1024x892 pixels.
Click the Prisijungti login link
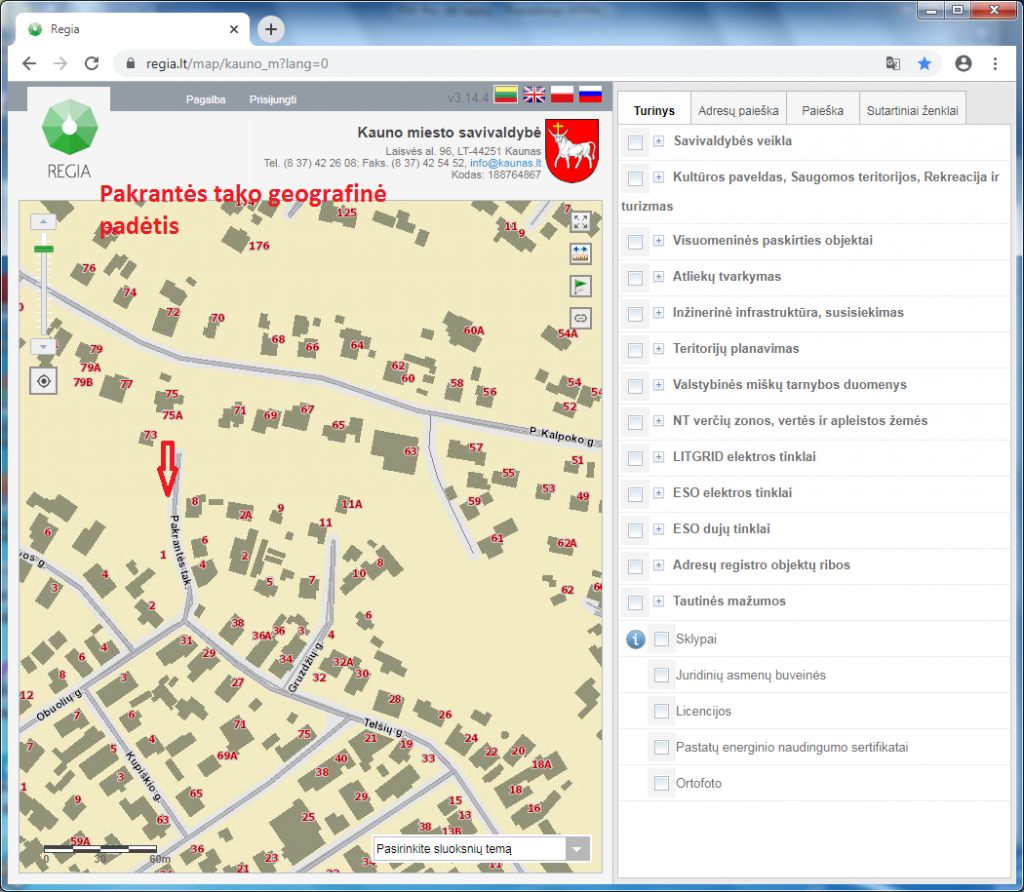(273, 100)
